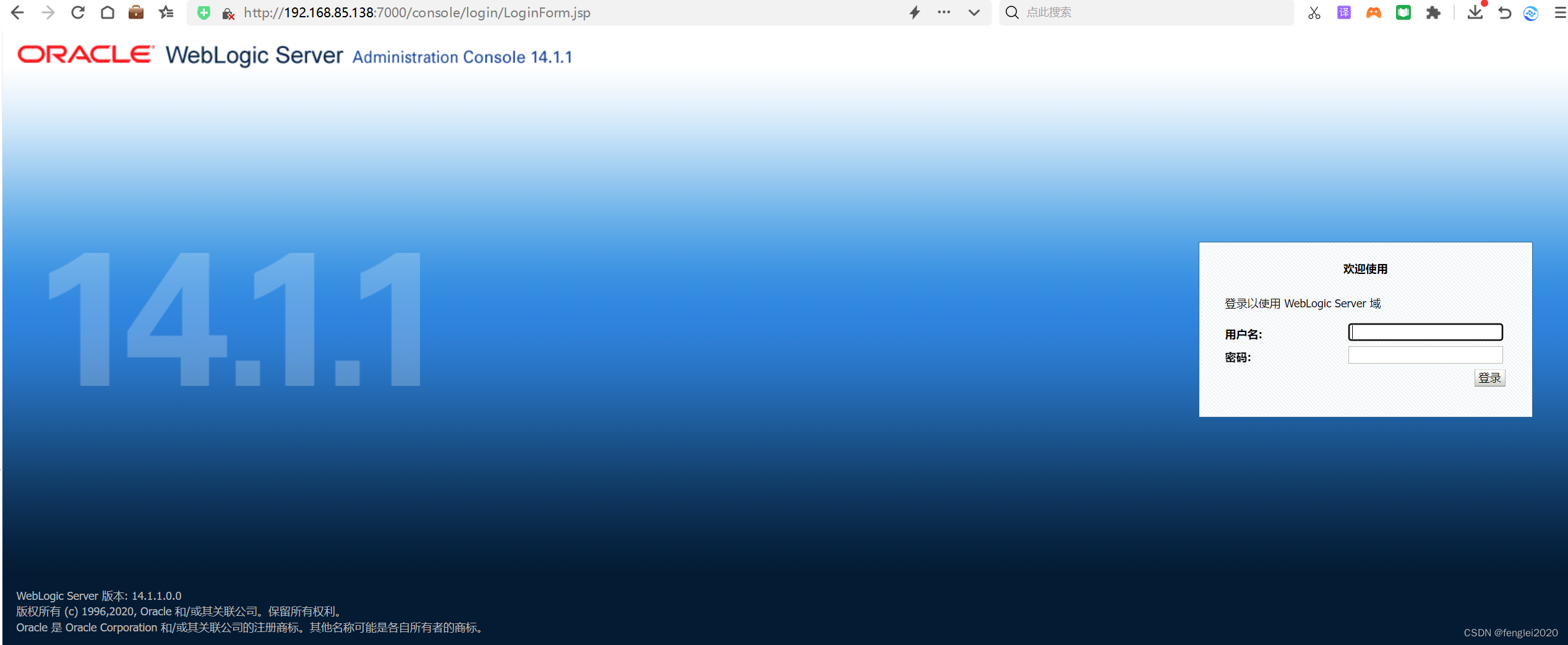Click the page reload button
This screenshot has height=645, width=1568.
(x=77, y=12)
